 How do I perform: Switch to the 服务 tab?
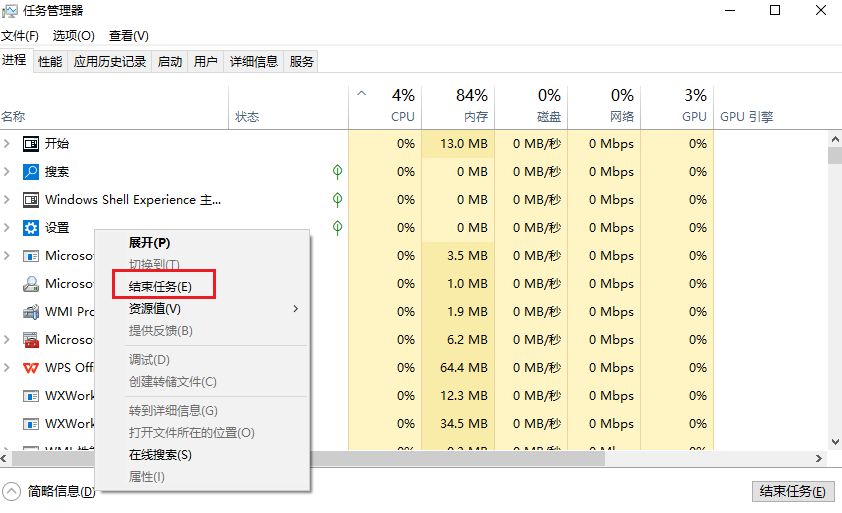[301, 62]
